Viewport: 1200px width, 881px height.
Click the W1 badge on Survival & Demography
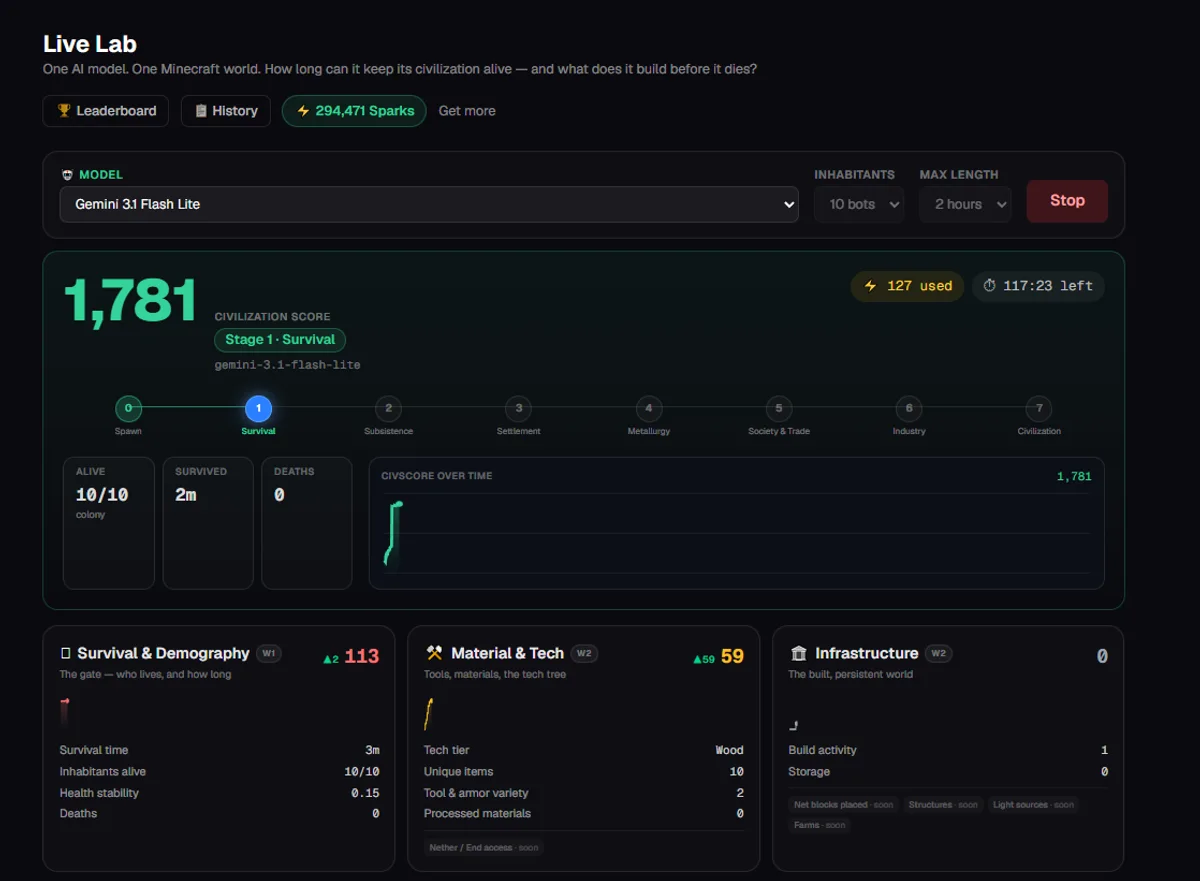click(x=269, y=653)
